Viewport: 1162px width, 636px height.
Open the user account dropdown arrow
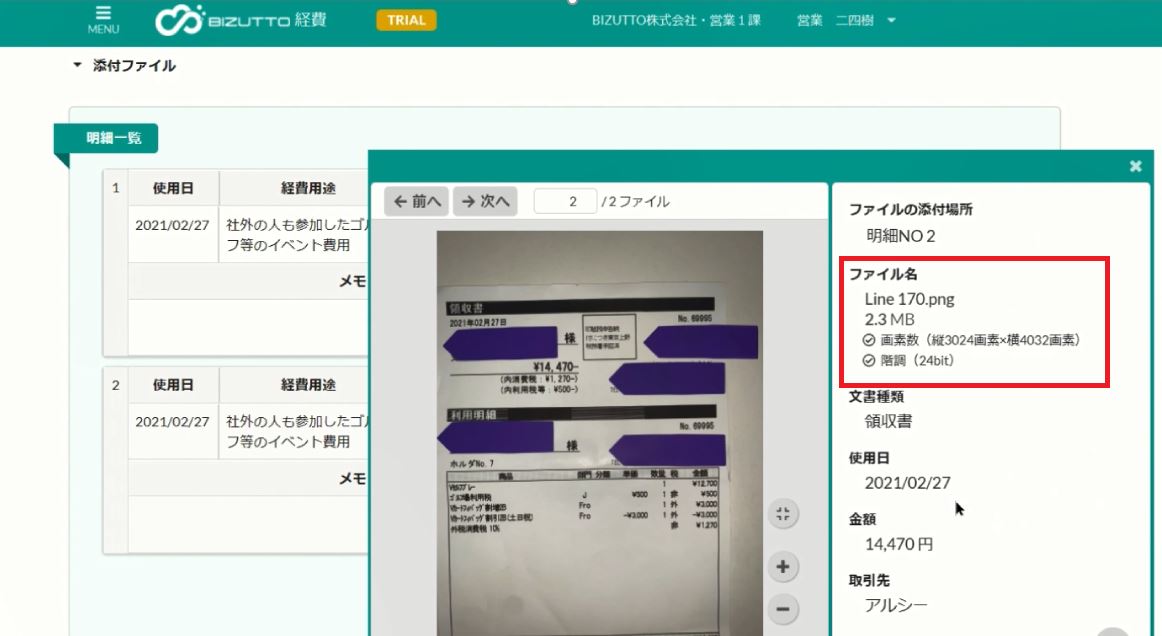point(891,20)
